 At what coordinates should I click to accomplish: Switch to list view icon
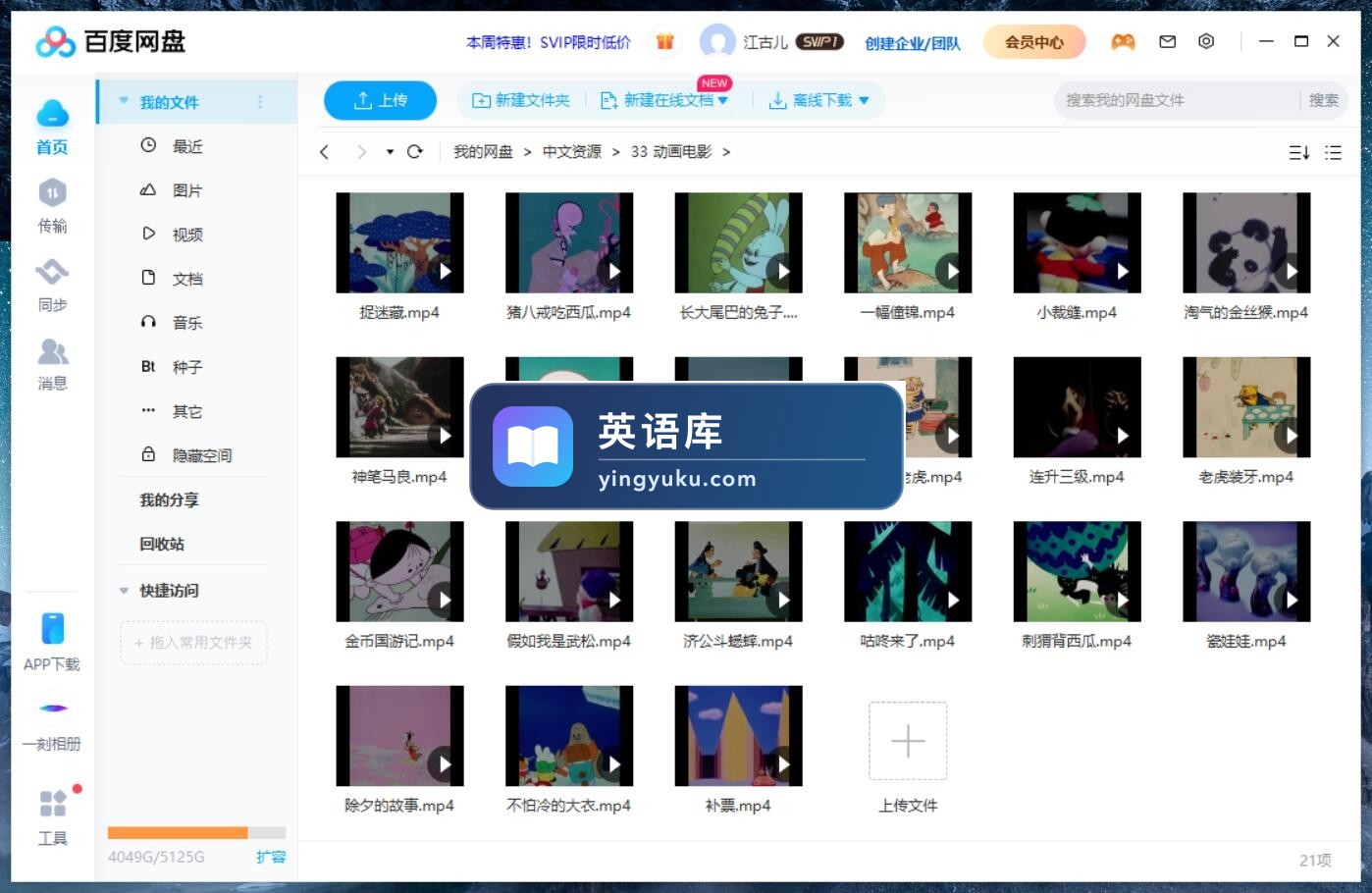coord(1333,152)
